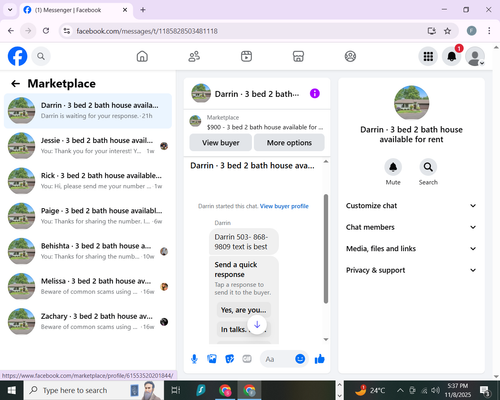Viewport: 500px width, 400px height.
Task: Expand Chat members section
Action: point(411,227)
